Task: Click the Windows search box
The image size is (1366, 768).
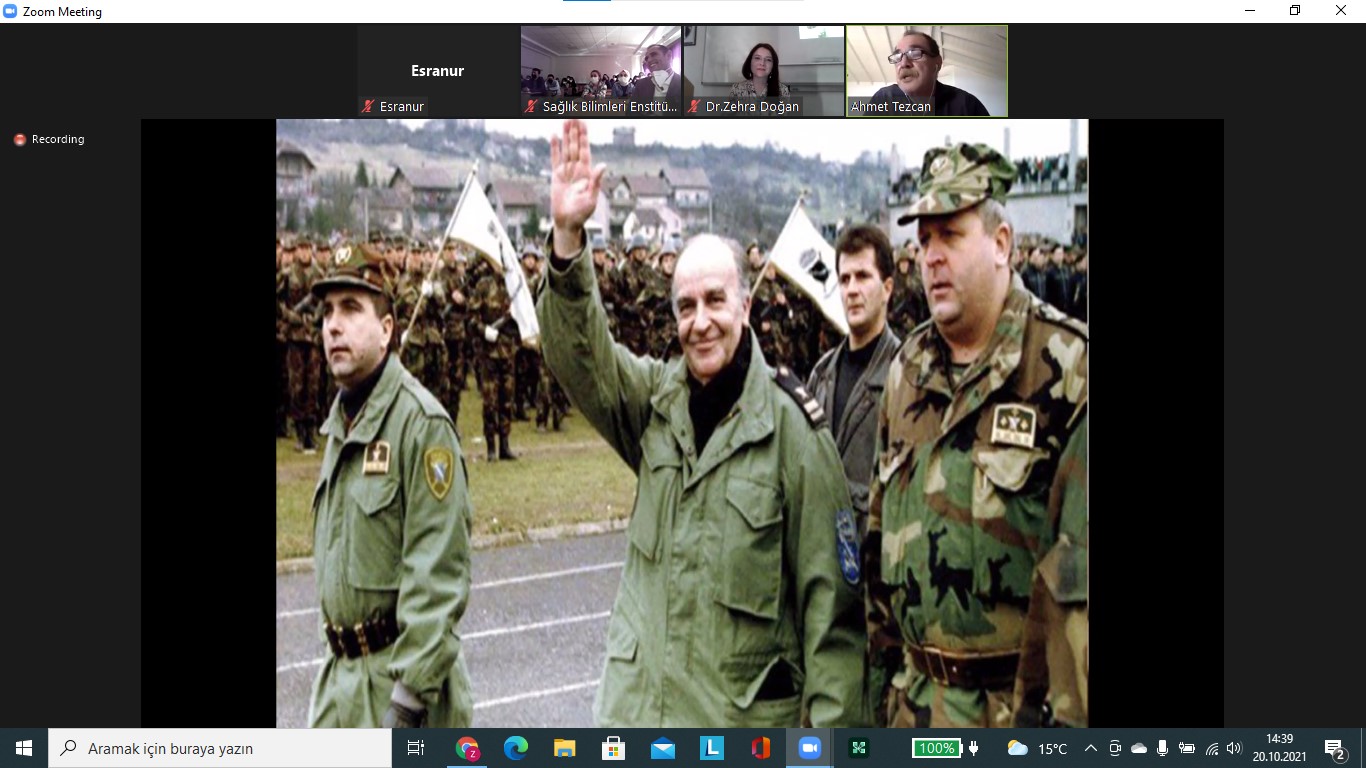Action: [x=220, y=748]
